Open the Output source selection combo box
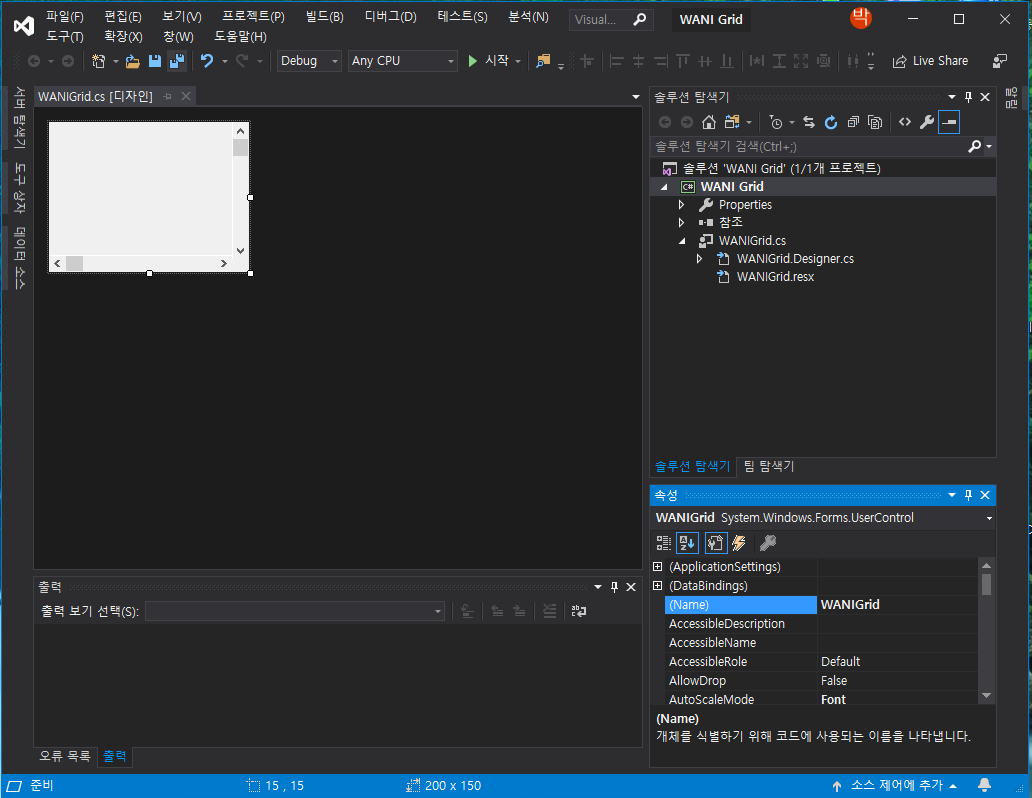 click(295, 612)
